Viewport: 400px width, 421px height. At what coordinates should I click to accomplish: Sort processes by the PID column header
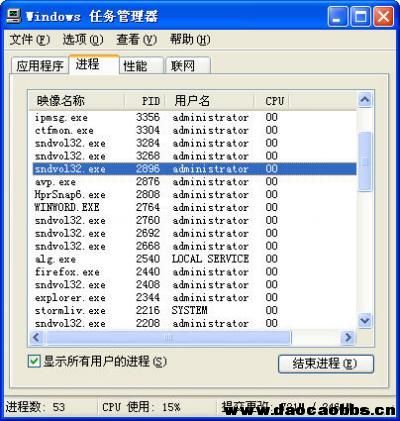(x=145, y=101)
